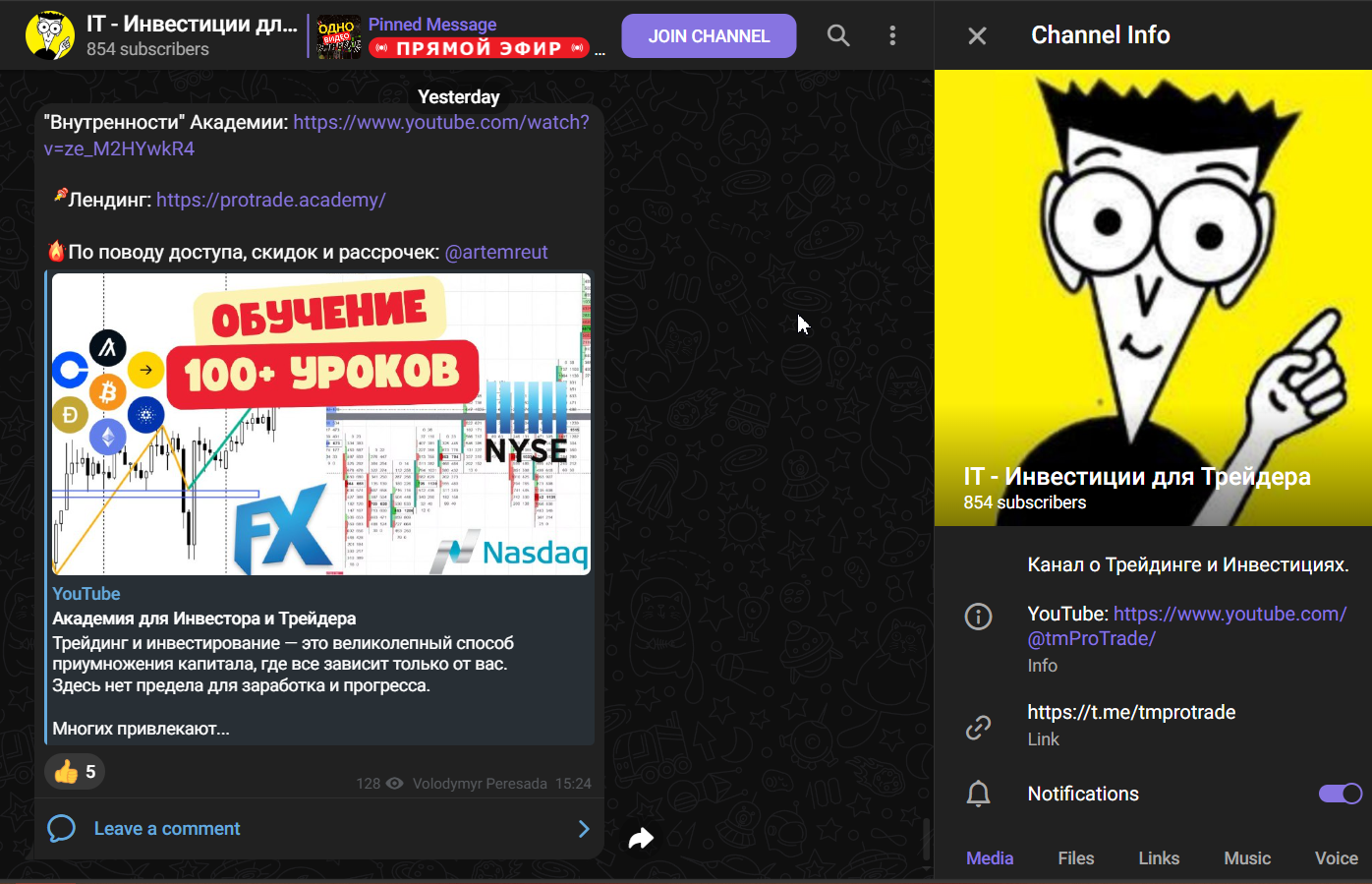Viewport: 1372px width, 884px height.
Task: Click the comment speech bubble icon
Action: [x=61, y=829]
